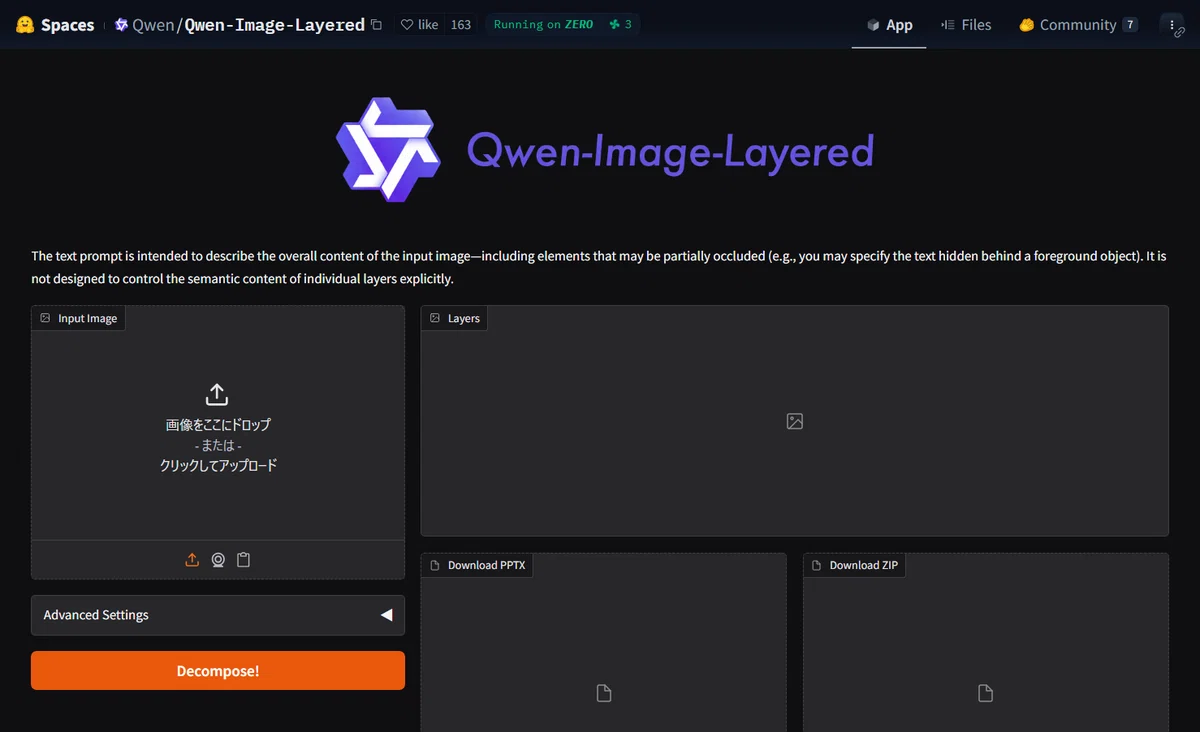Click the Download ZIP file label
Viewport: 1200px width, 732px height.
point(855,565)
